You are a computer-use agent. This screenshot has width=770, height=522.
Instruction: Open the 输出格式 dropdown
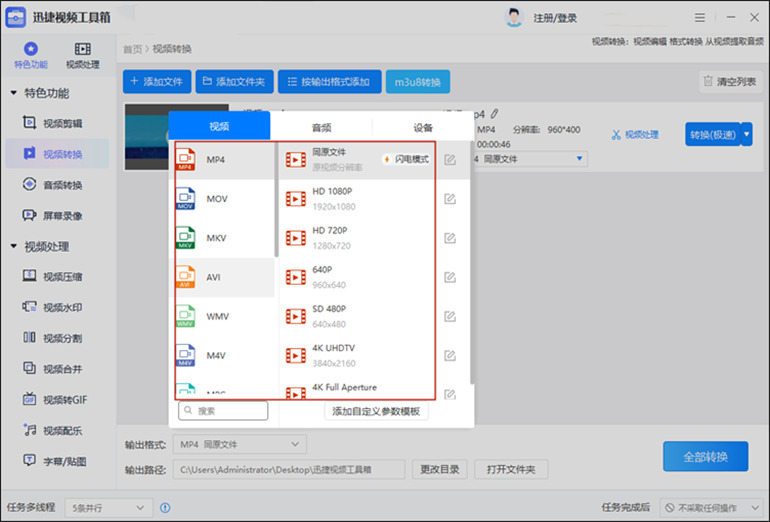[x=240, y=444]
